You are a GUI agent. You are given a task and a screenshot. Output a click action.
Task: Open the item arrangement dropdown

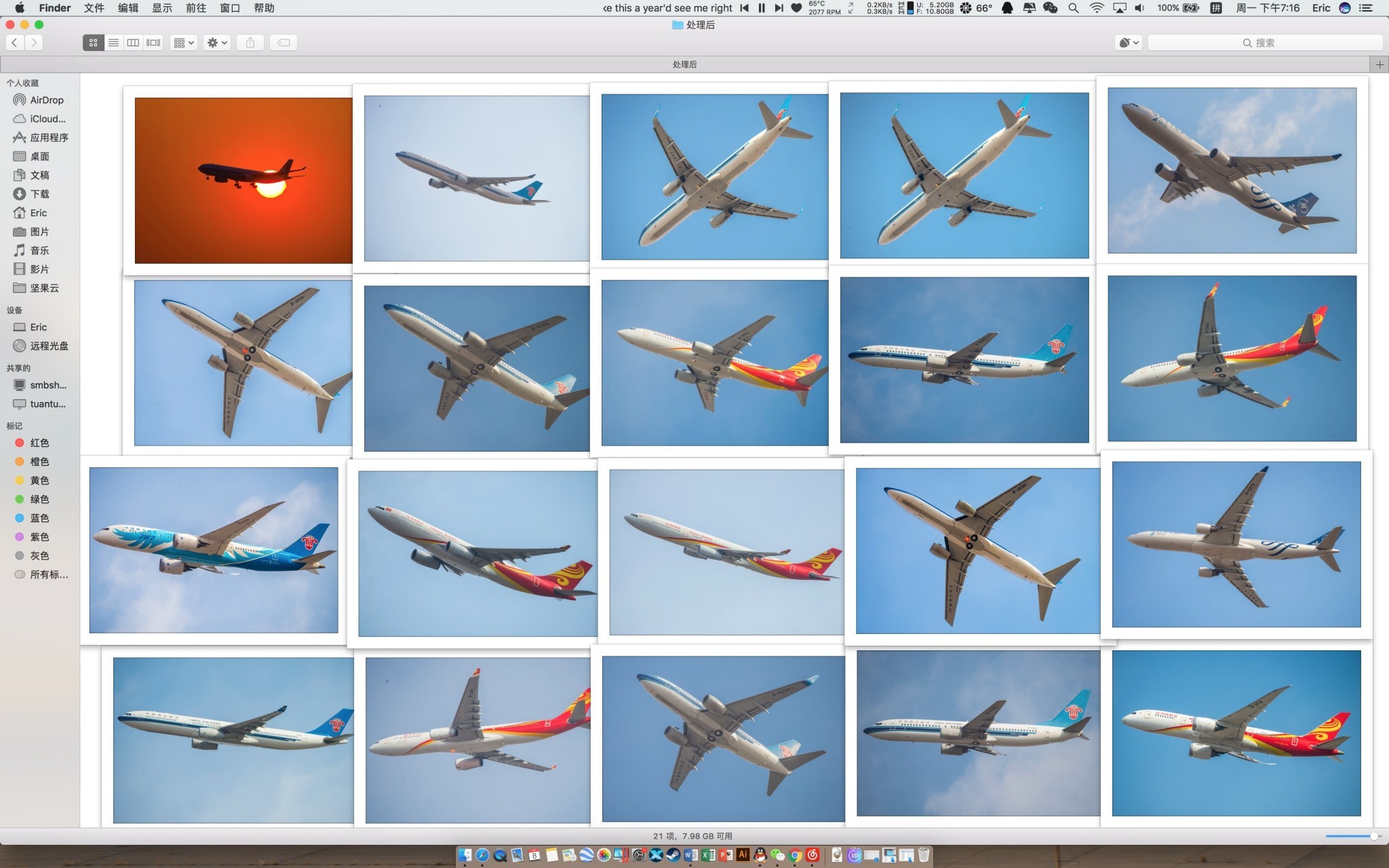coord(184,43)
